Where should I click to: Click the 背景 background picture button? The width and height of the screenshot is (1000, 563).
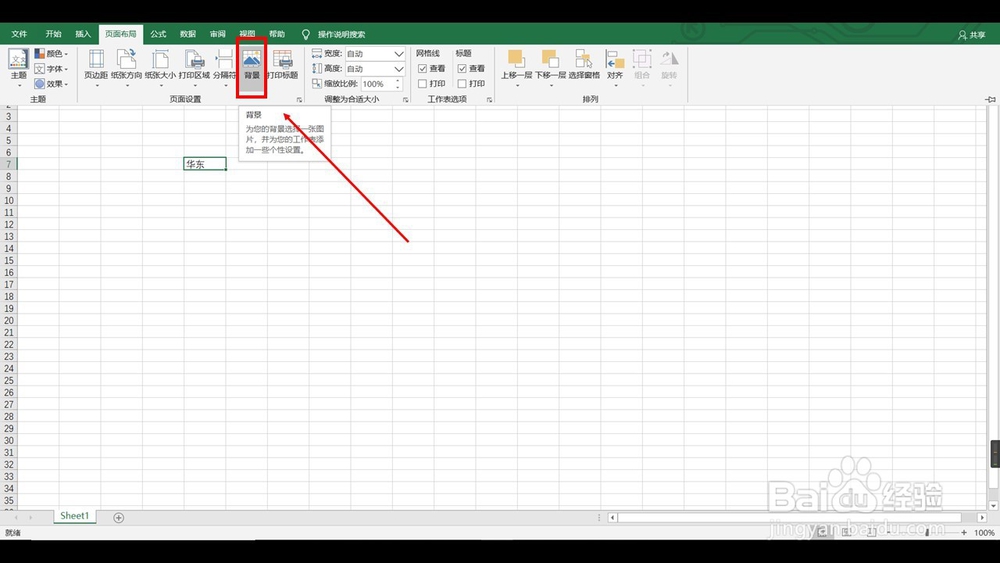252,66
